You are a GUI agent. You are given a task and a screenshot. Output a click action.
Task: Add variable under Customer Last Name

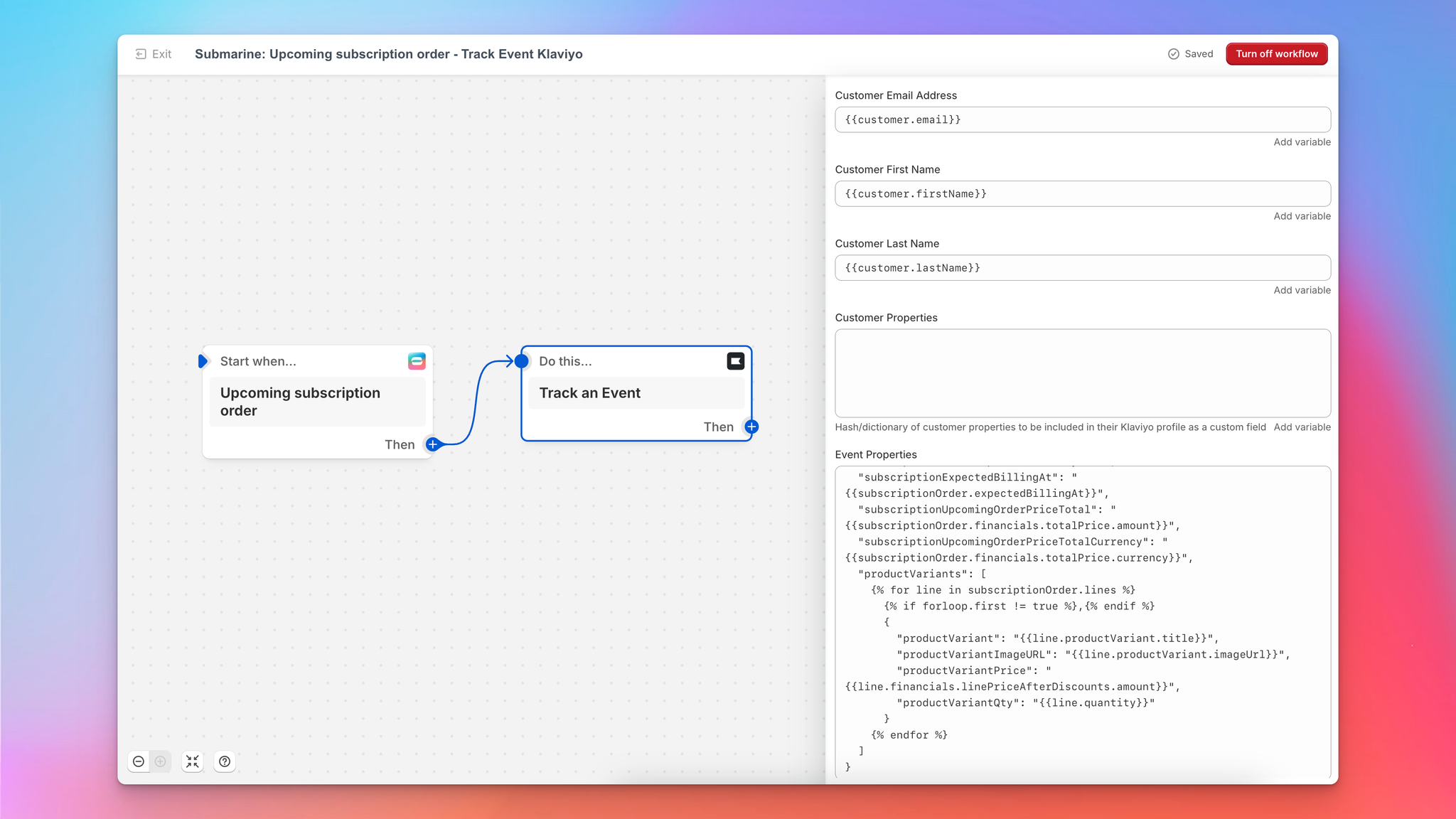pos(1302,290)
